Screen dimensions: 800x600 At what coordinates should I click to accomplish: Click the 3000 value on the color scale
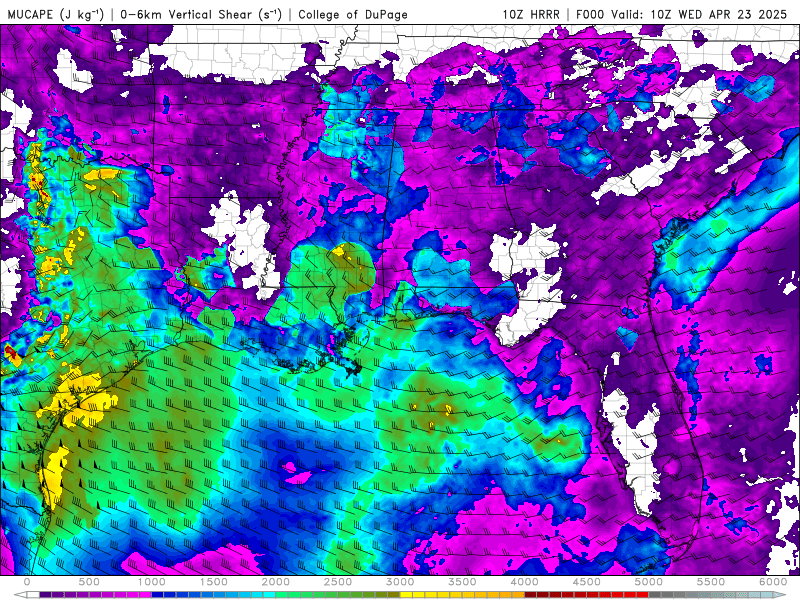[x=400, y=582]
